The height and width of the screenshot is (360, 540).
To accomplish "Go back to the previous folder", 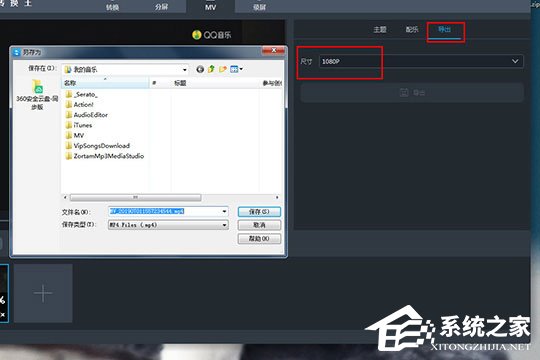I will click(x=200, y=69).
